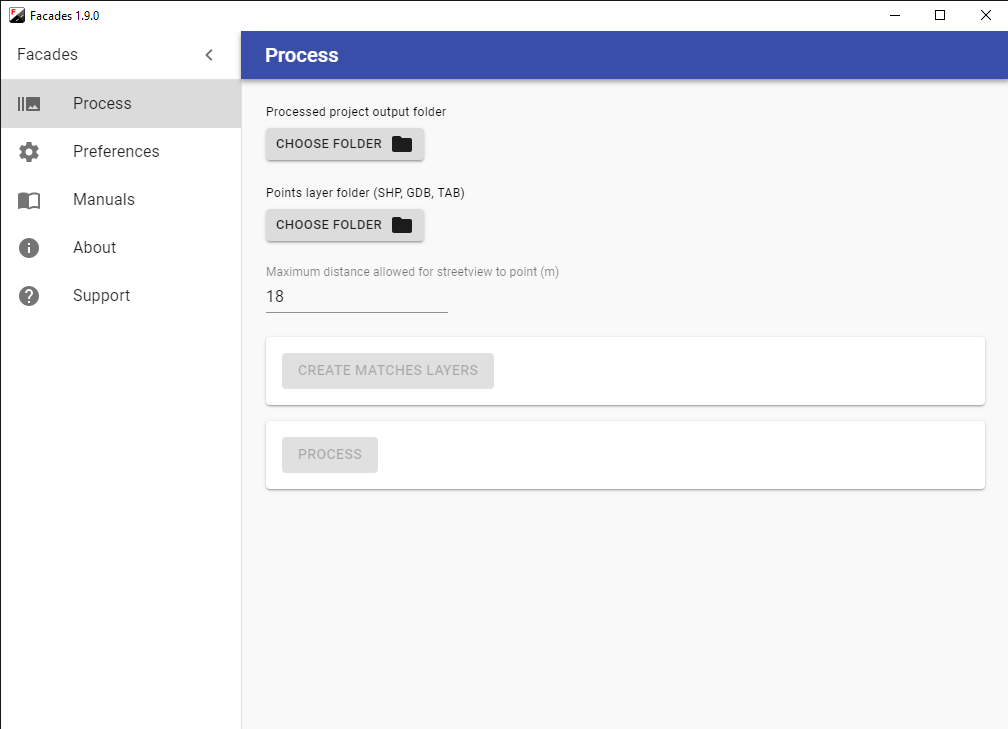Click the Preferences gear icon

(x=29, y=152)
